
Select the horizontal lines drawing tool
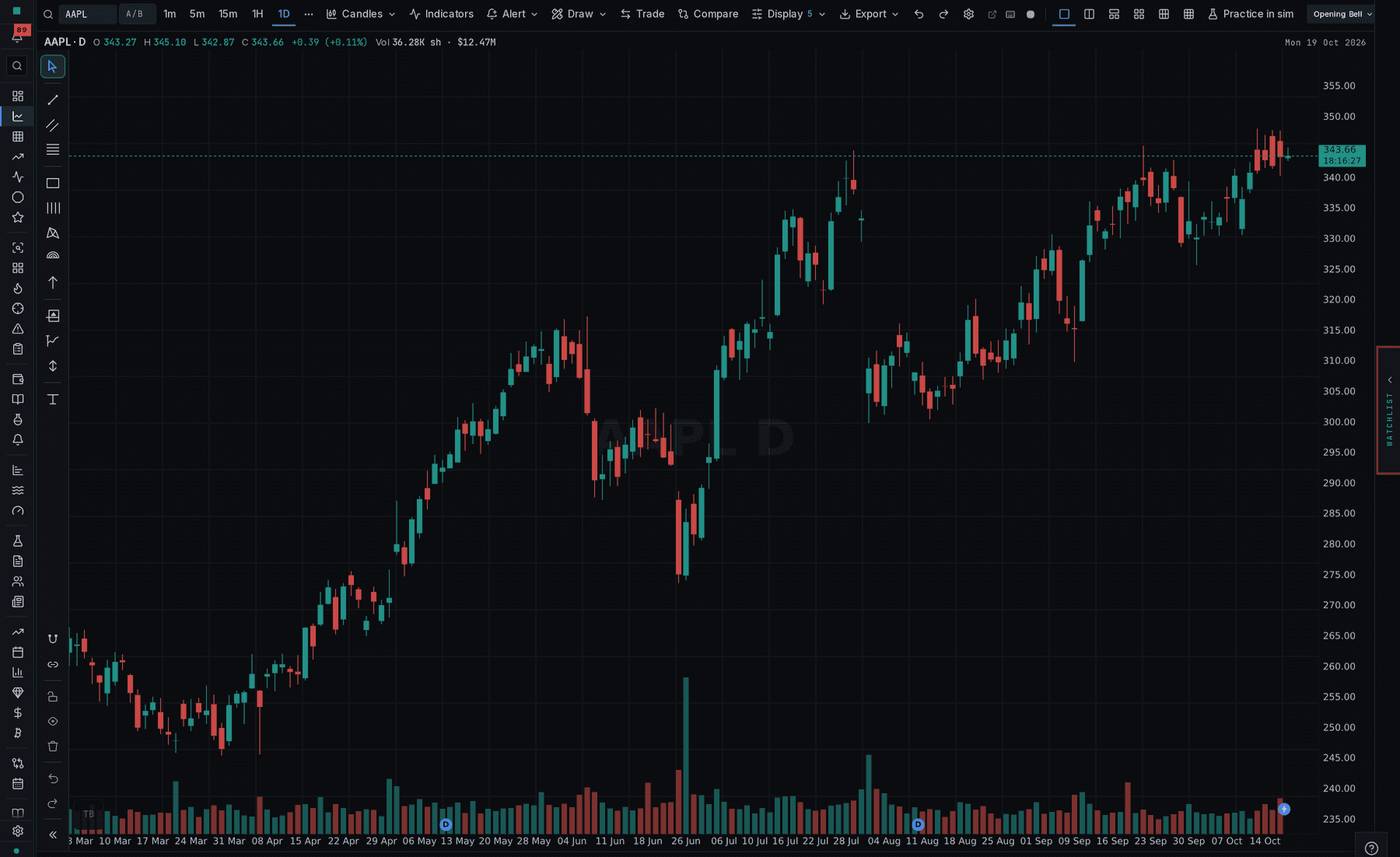[53, 149]
